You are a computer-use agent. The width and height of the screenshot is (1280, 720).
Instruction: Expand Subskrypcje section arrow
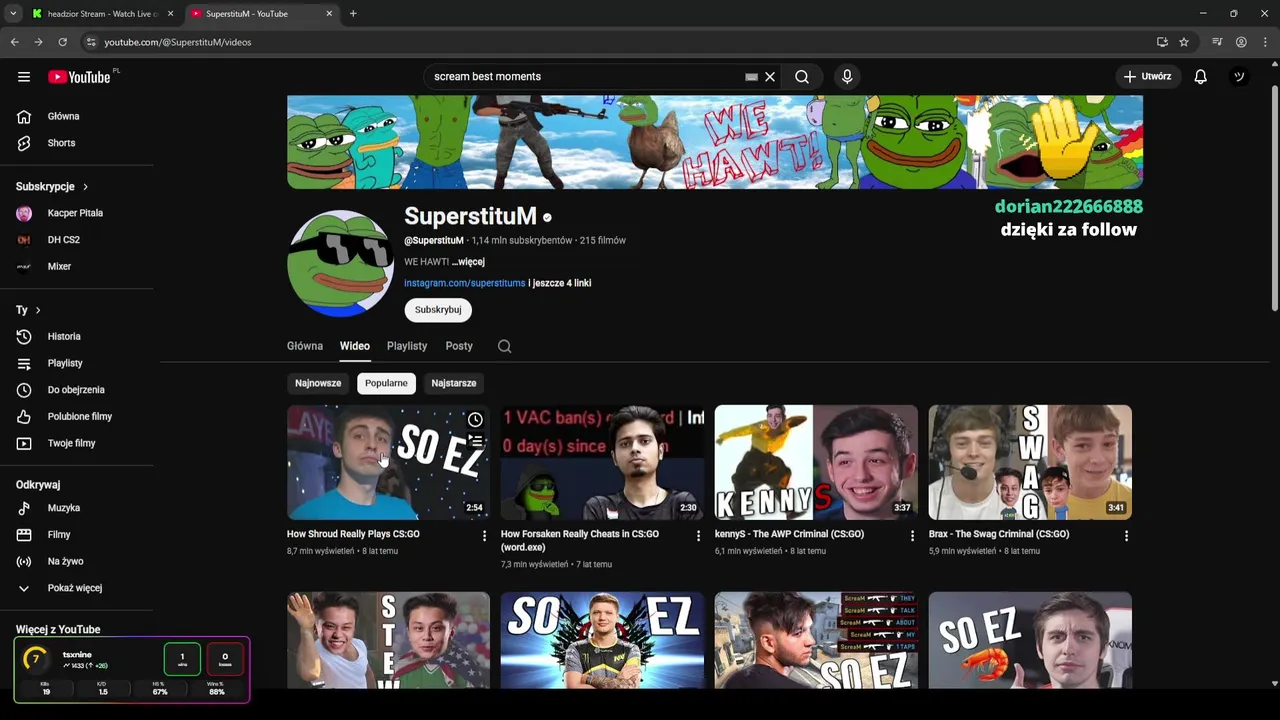(x=85, y=187)
